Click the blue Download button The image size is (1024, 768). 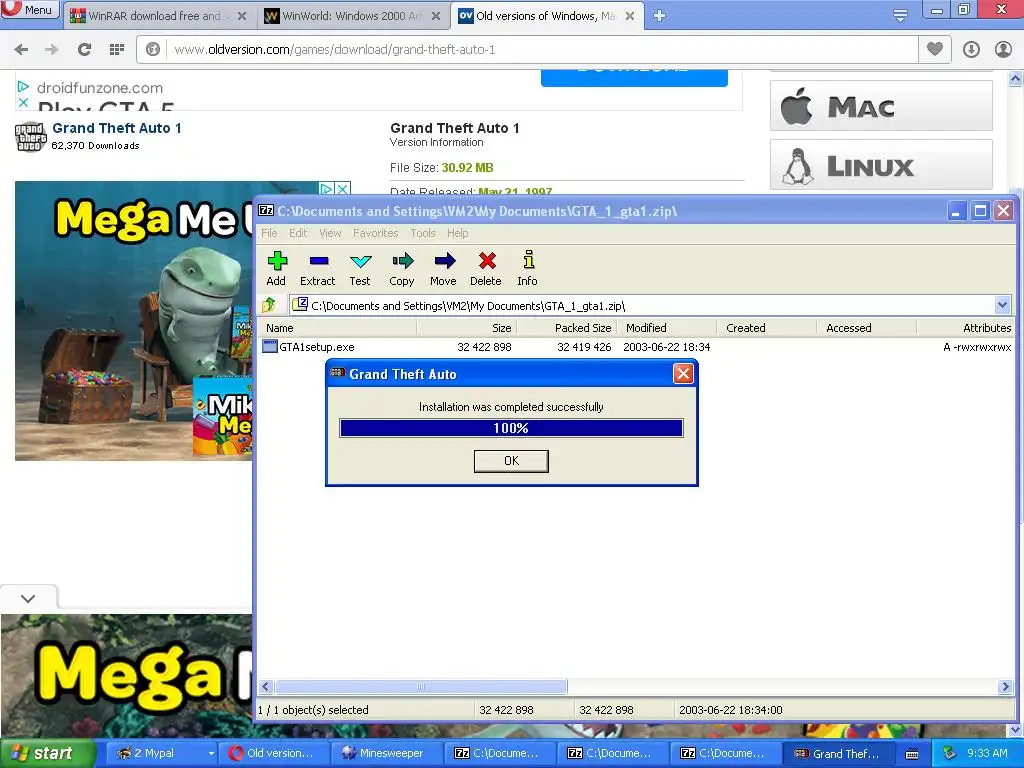coord(634,76)
